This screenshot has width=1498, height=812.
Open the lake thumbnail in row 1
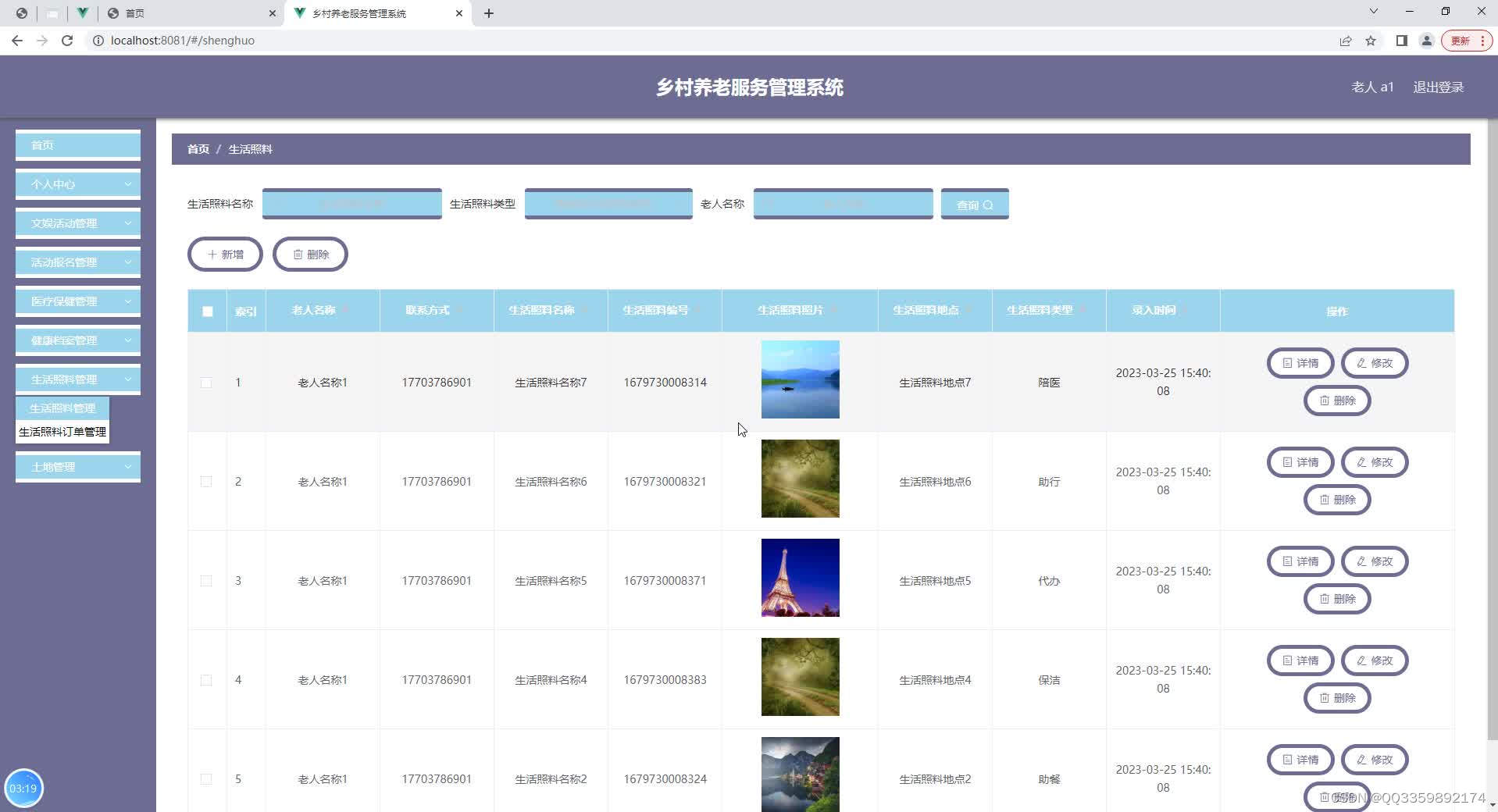(x=801, y=379)
